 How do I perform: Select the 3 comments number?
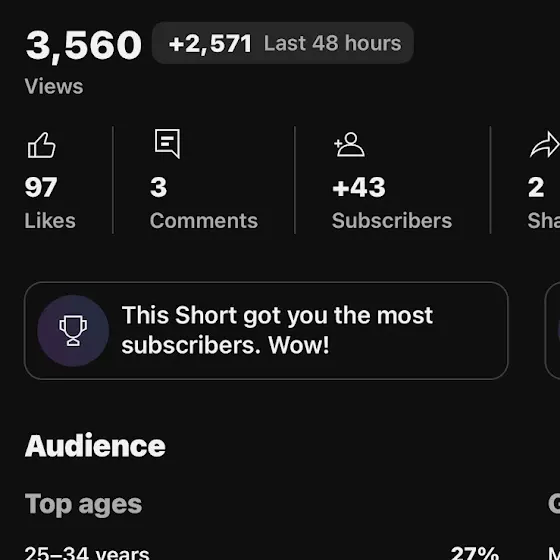159,187
